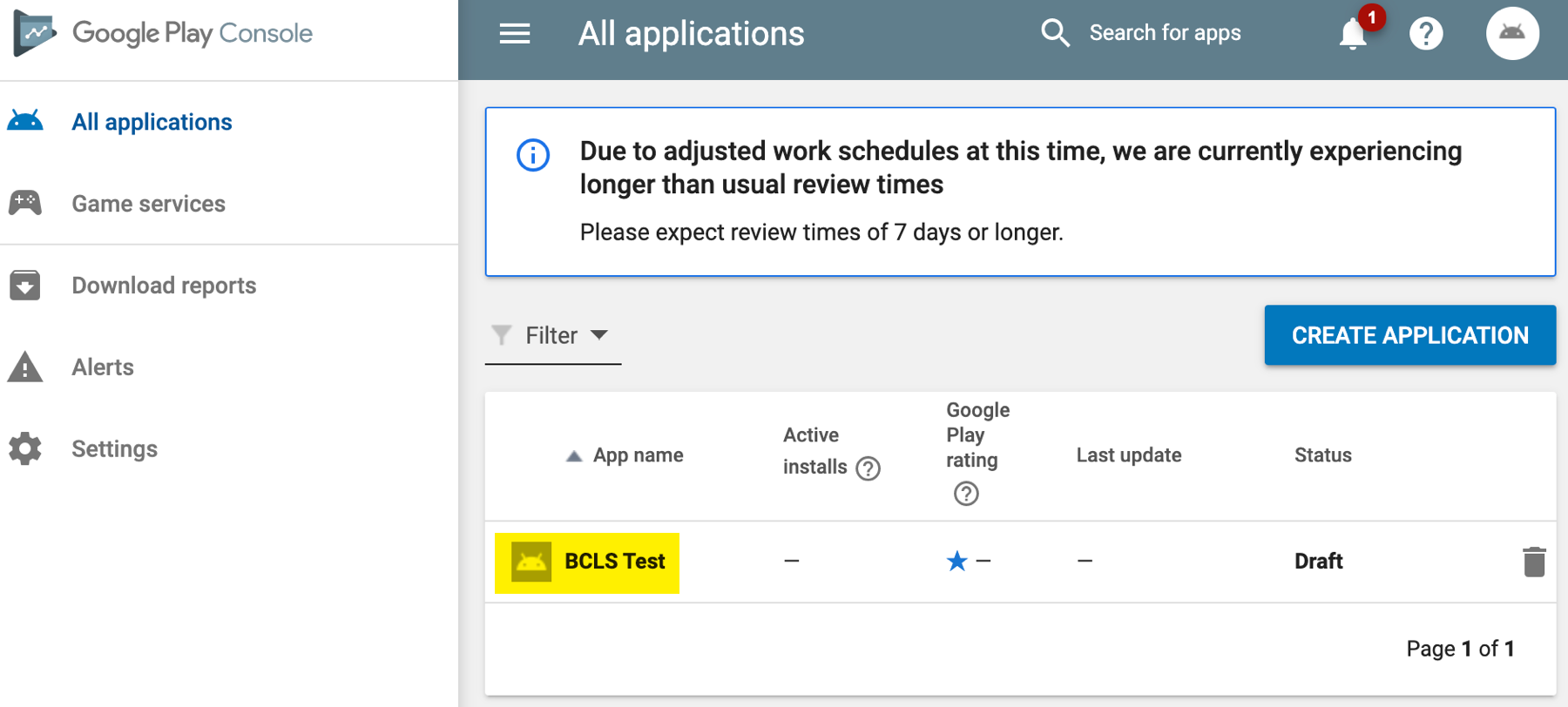1568x707 pixels.
Task: Click the Active installs column header
Action: click(x=815, y=451)
